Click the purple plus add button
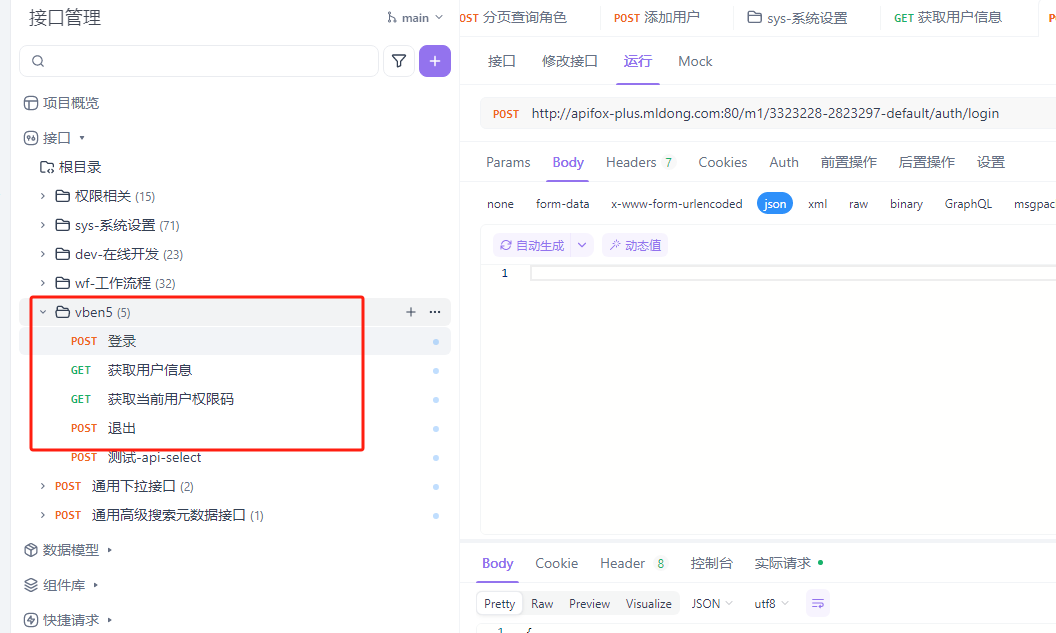 pos(435,61)
